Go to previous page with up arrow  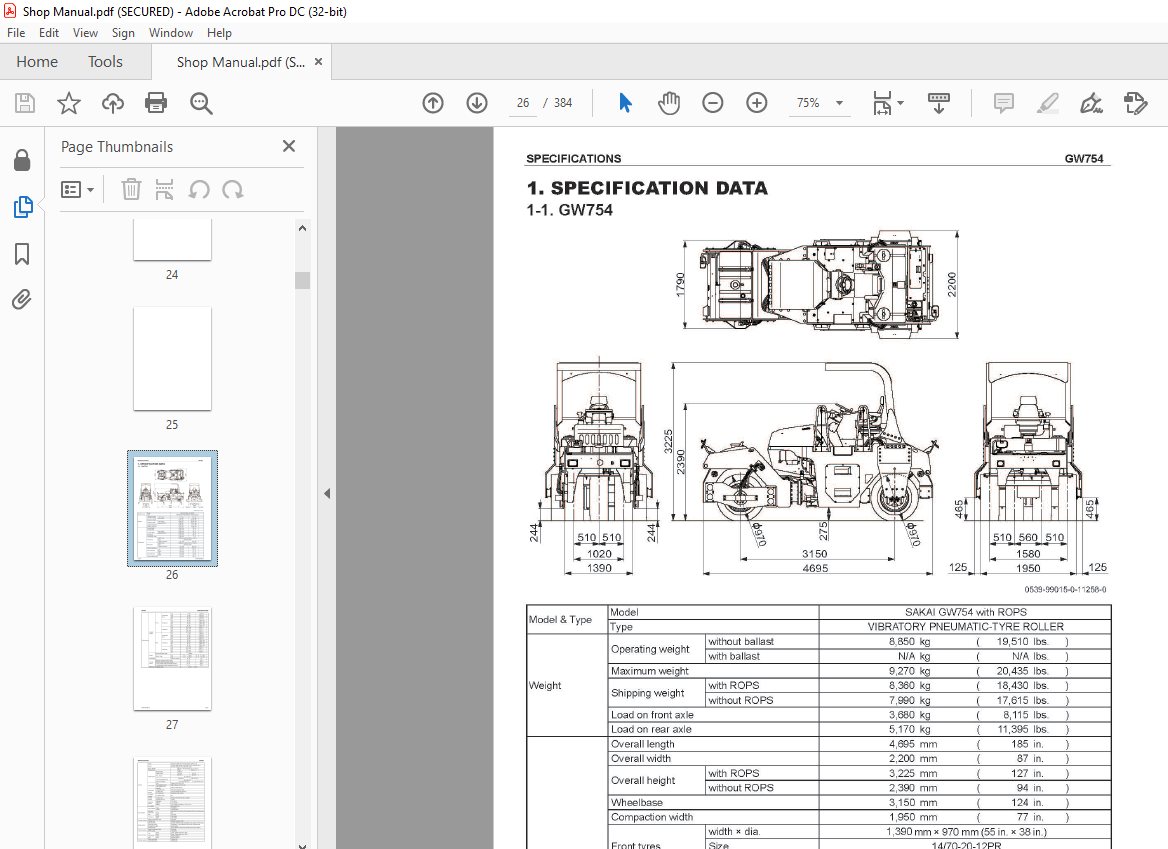pos(433,103)
